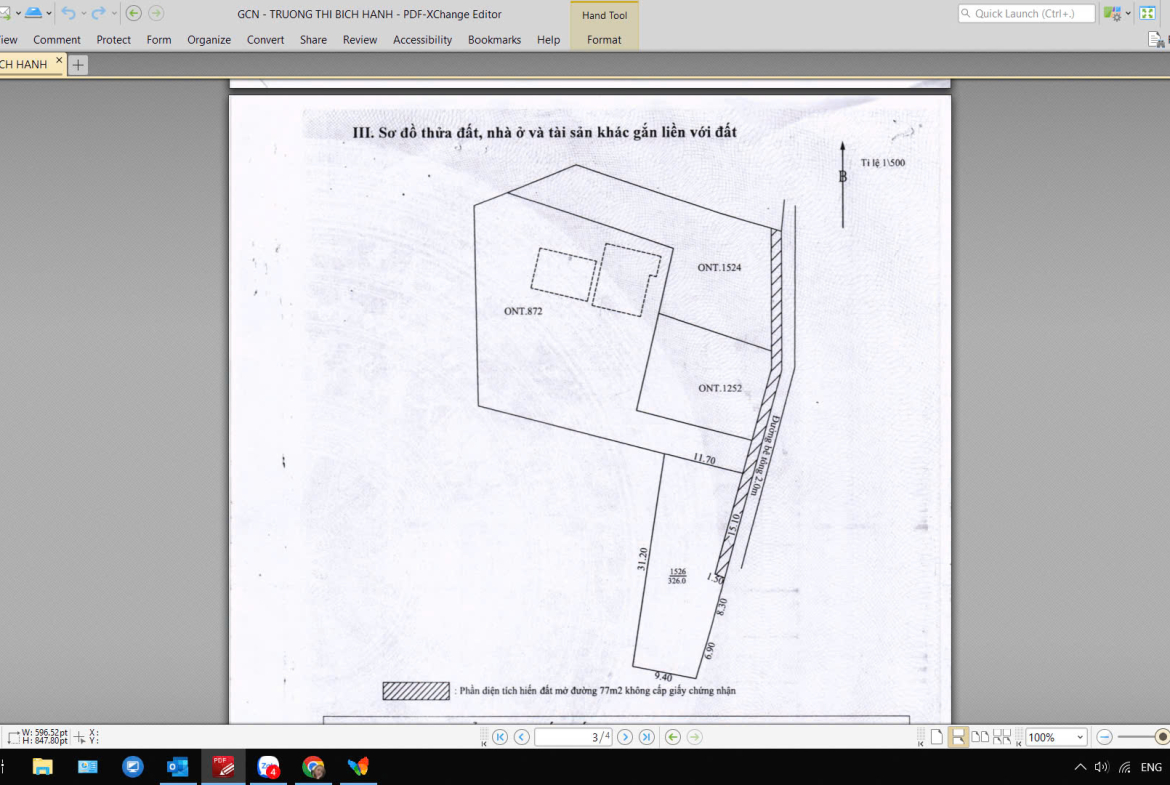The width and height of the screenshot is (1170, 785).
Task: Click the Undo arrow in the quick access toolbar
Action: (68, 13)
